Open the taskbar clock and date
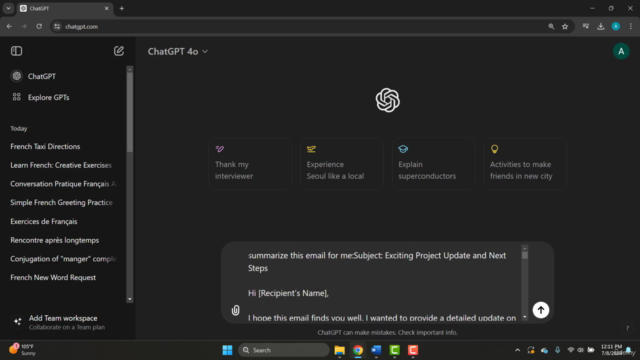Viewport: 640px width, 360px height. (611, 350)
